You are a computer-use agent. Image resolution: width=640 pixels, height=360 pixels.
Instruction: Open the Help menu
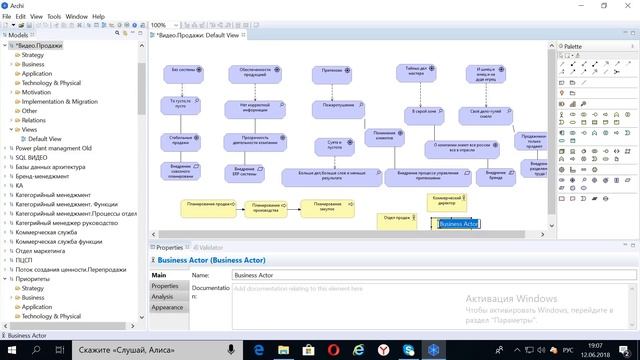(98, 16)
